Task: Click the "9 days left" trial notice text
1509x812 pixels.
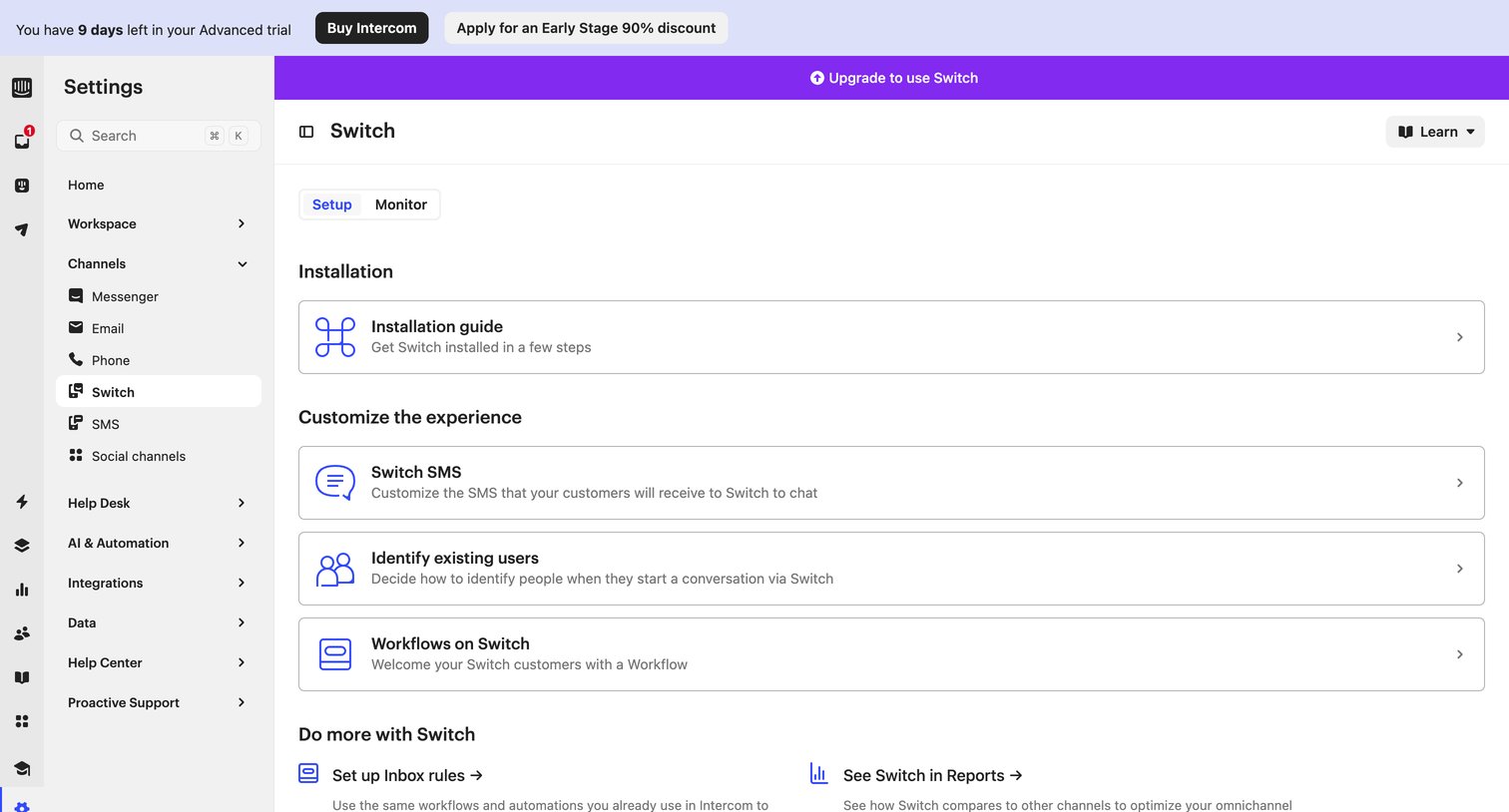Action: click(154, 30)
